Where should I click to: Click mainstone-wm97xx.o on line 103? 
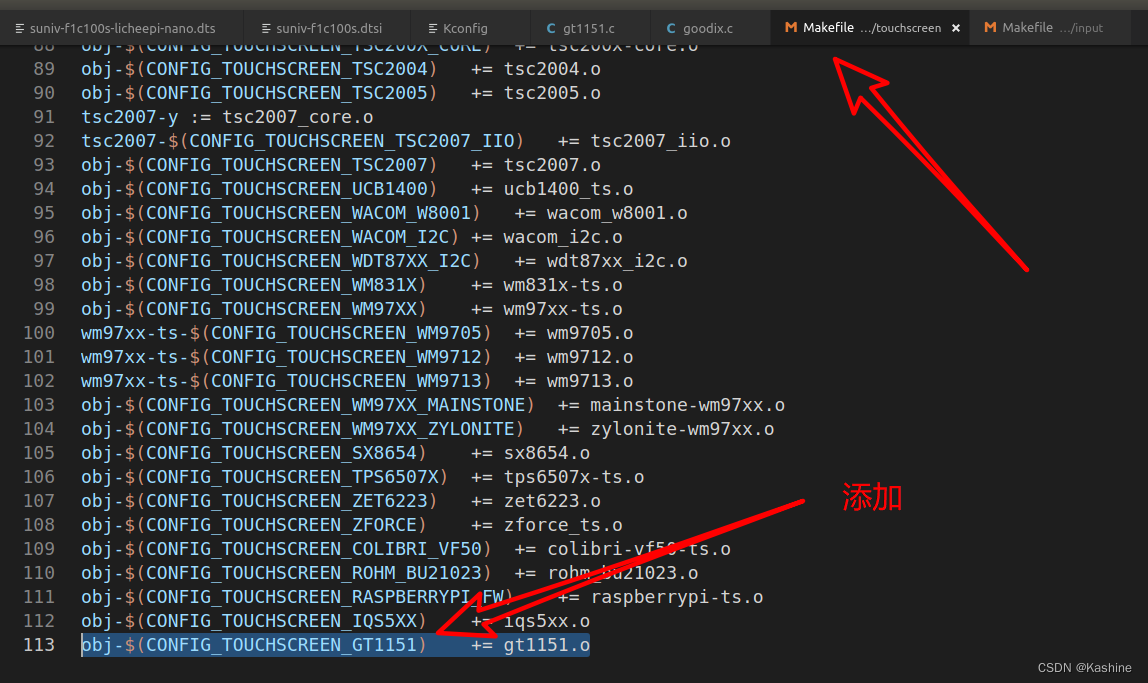[687, 405]
